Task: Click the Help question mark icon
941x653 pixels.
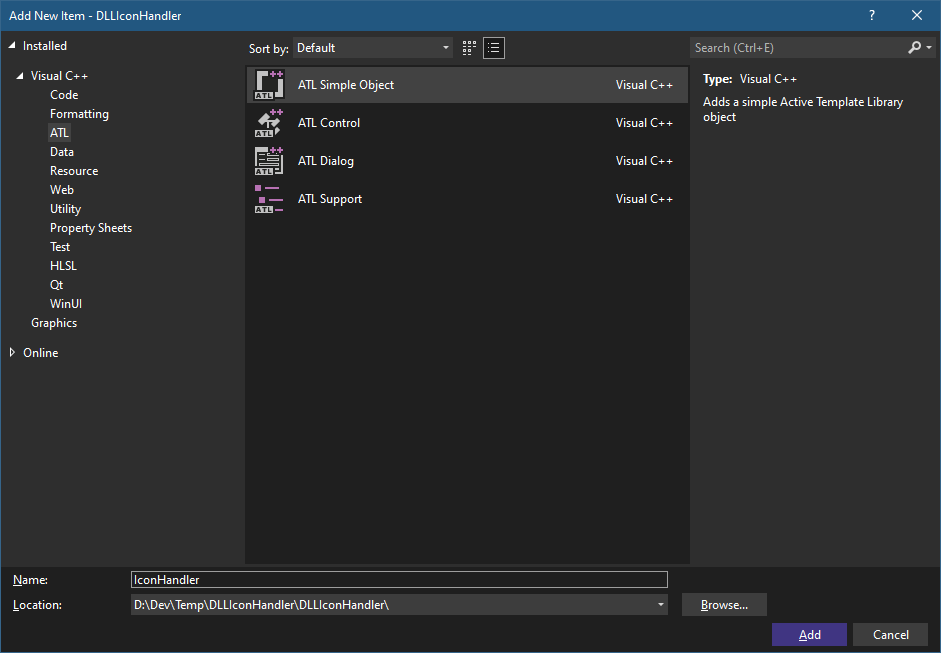Action: (872, 15)
